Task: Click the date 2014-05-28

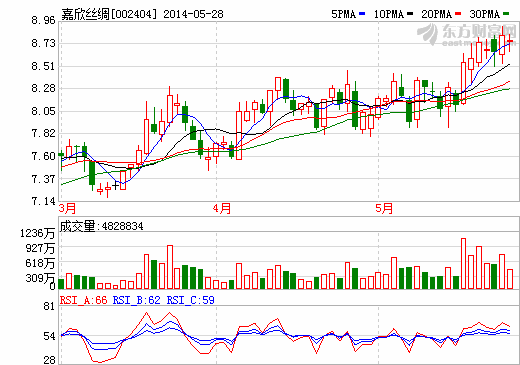Action: (193, 14)
